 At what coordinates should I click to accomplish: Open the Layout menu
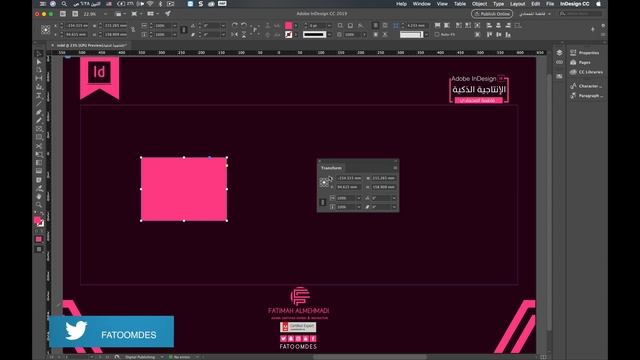[x=518, y=4]
